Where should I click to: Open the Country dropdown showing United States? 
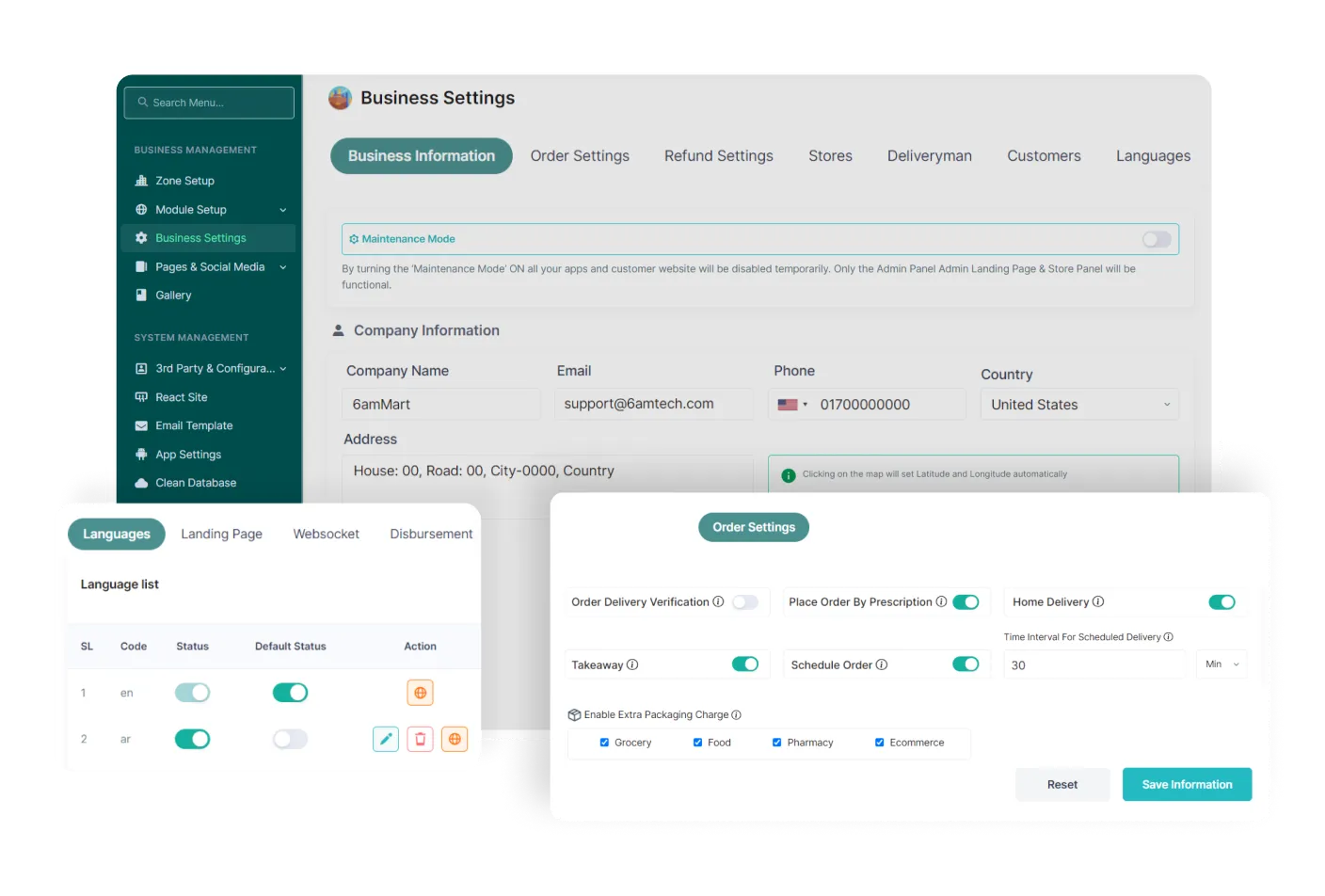(1078, 405)
